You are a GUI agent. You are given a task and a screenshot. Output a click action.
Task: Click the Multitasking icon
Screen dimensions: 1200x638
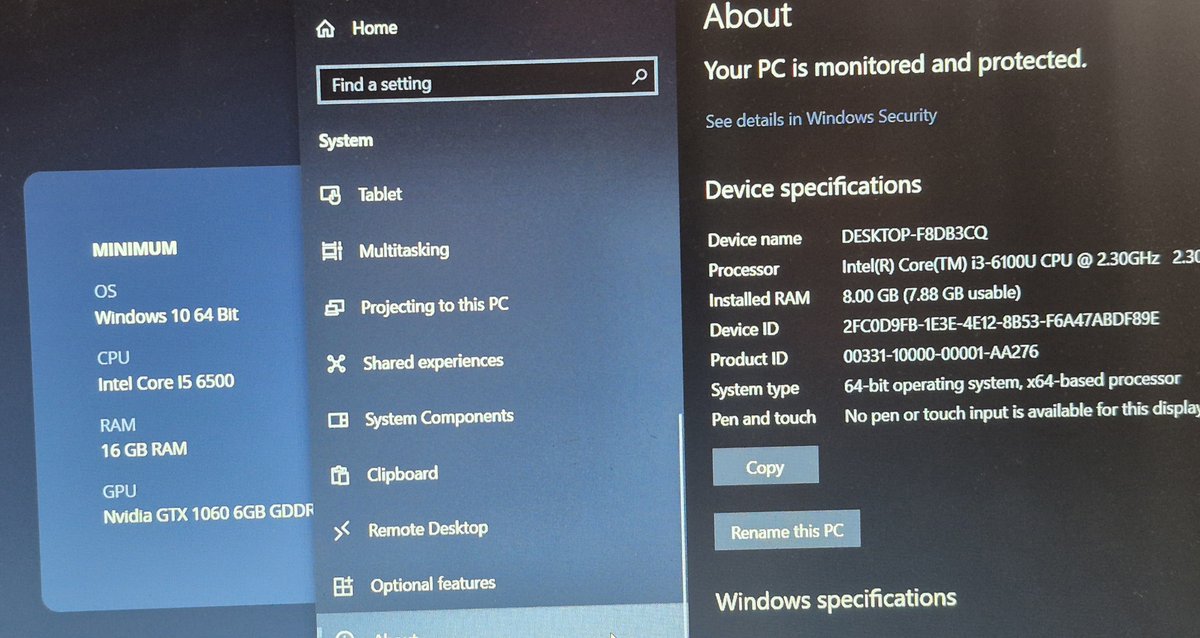[332, 251]
